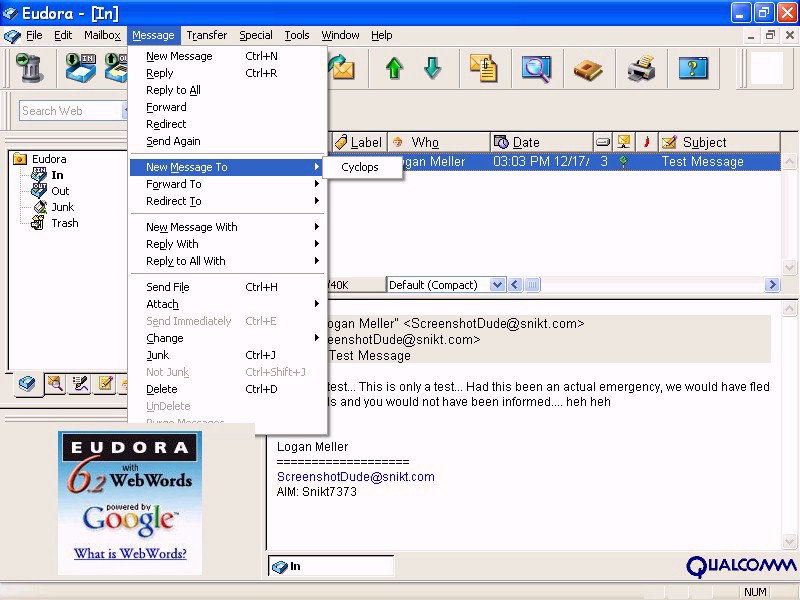Open the Window menu
Viewport: 800px width, 600px height.
pos(340,35)
